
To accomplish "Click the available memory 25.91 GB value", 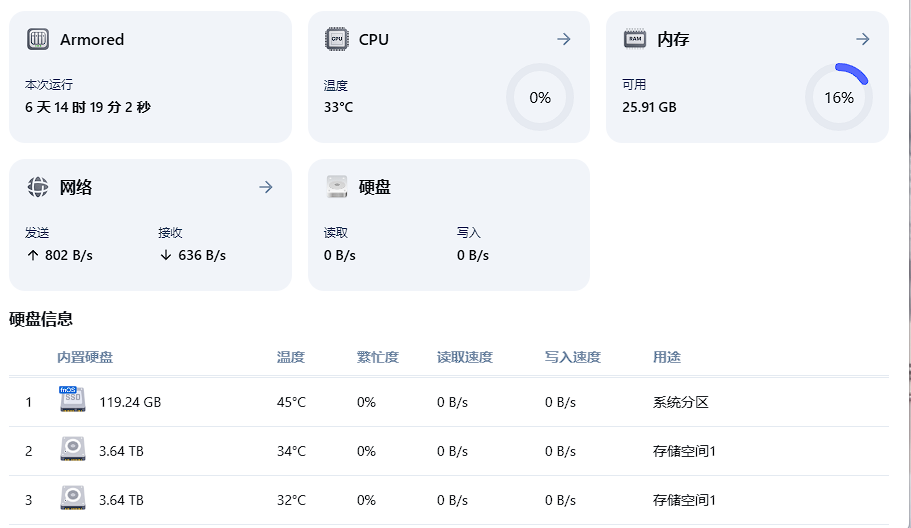I will pos(649,107).
